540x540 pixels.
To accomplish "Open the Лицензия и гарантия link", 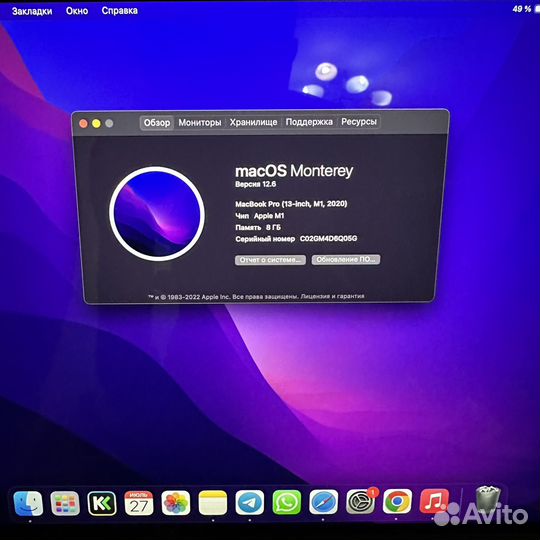I will (332, 296).
